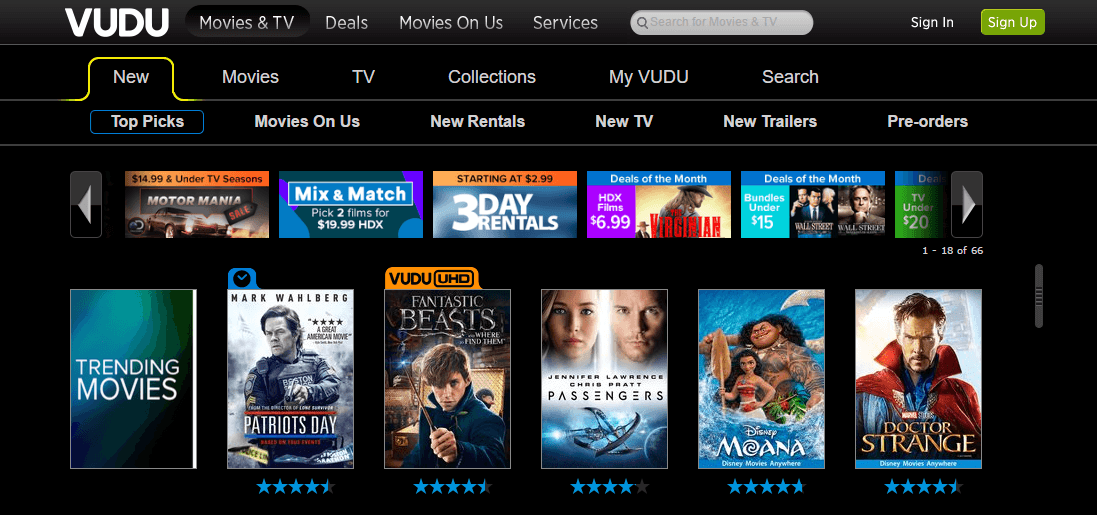Open the Doctor Strange poster
This screenshot has height=515, width=1097.
(918, 379)
